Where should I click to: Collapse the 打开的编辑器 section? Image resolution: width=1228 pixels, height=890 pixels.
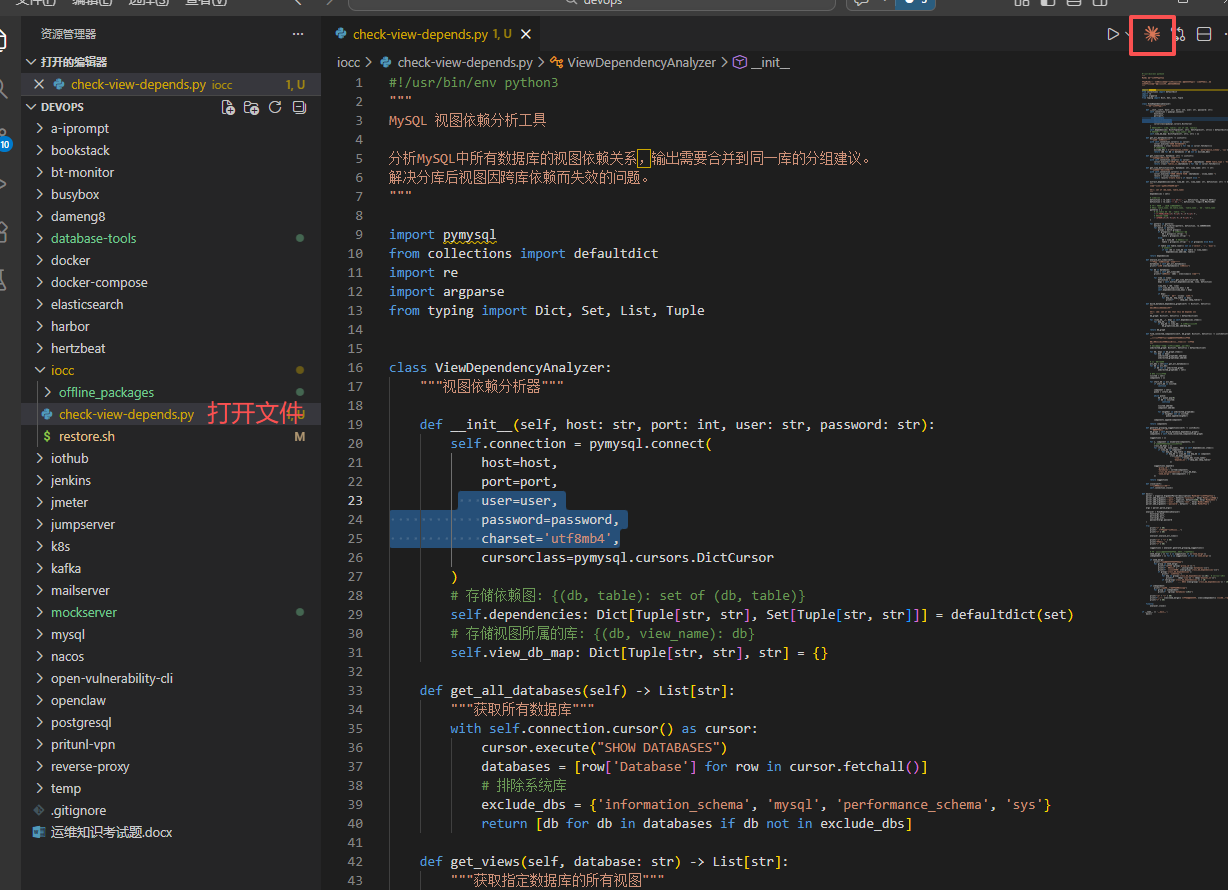pos(73,62)
